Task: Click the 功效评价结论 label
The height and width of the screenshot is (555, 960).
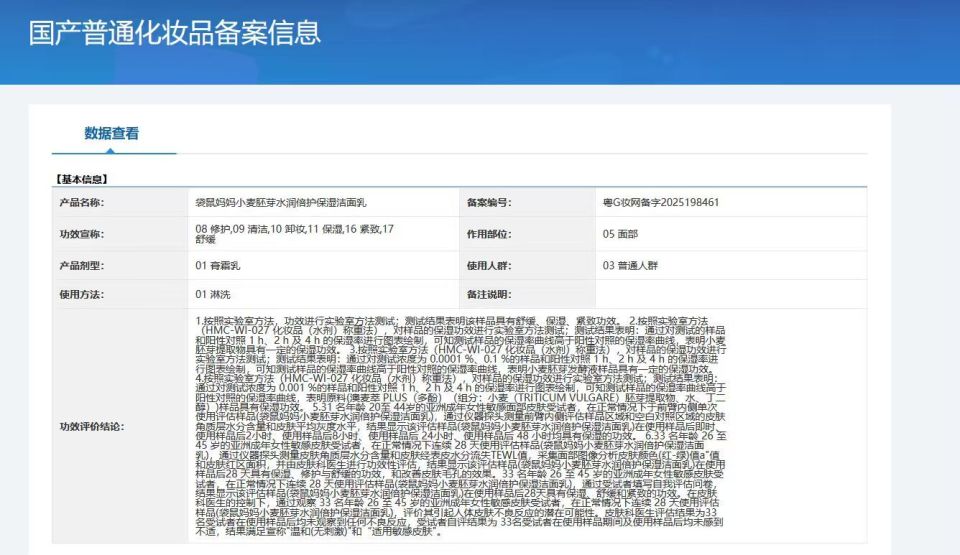Action: click(x=92, y=426)
